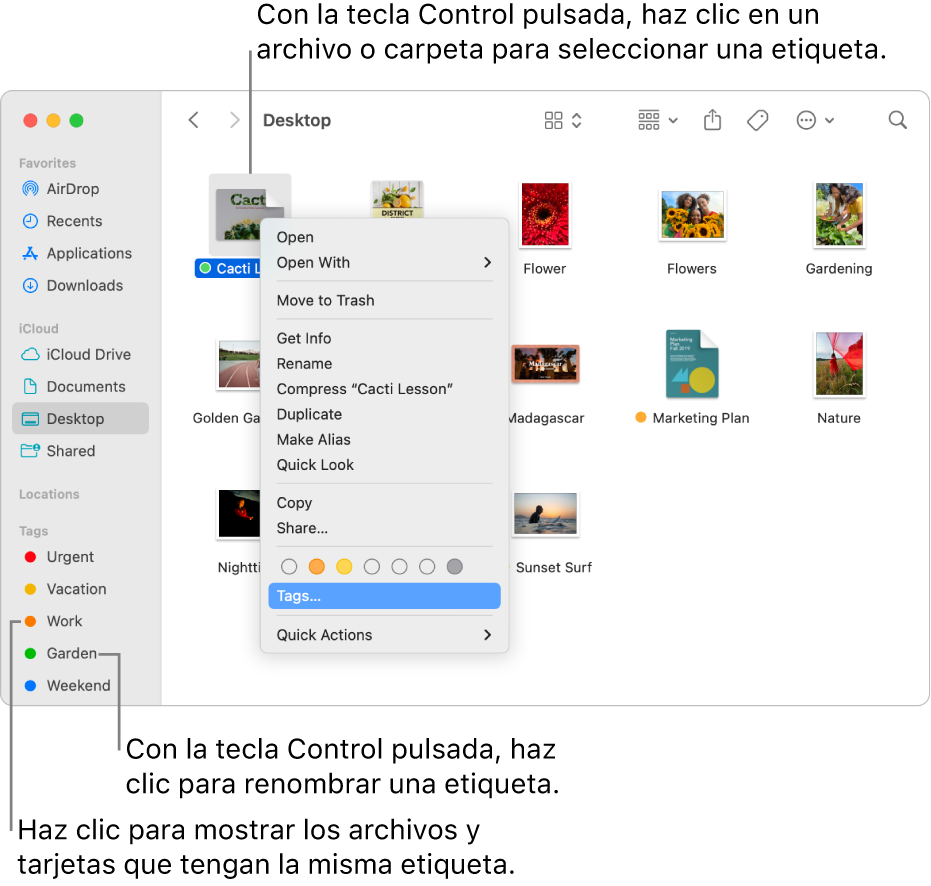Choose Move to Trash
The width and height of the screenshot is (931, 886).
(384, 300)
